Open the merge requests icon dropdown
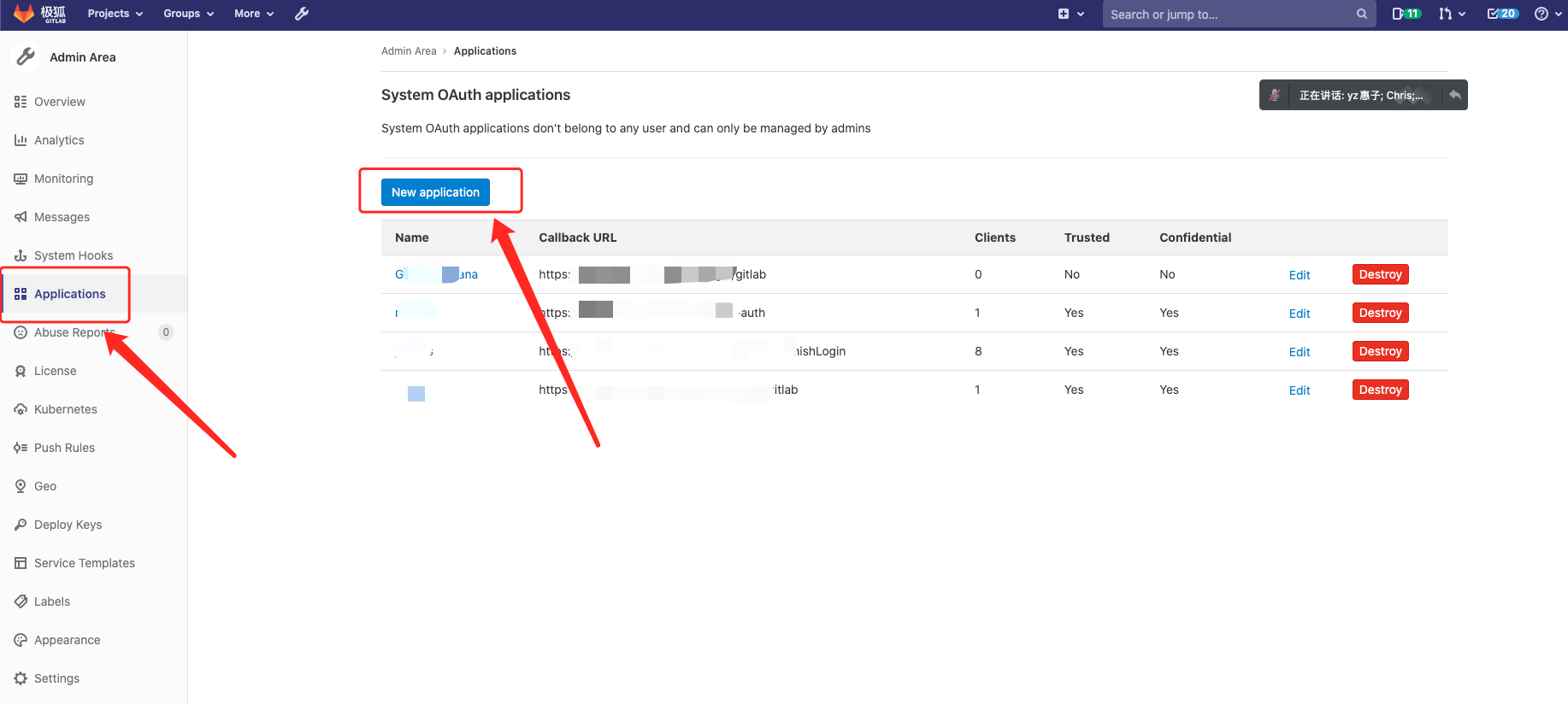 tap(1452, 14)
